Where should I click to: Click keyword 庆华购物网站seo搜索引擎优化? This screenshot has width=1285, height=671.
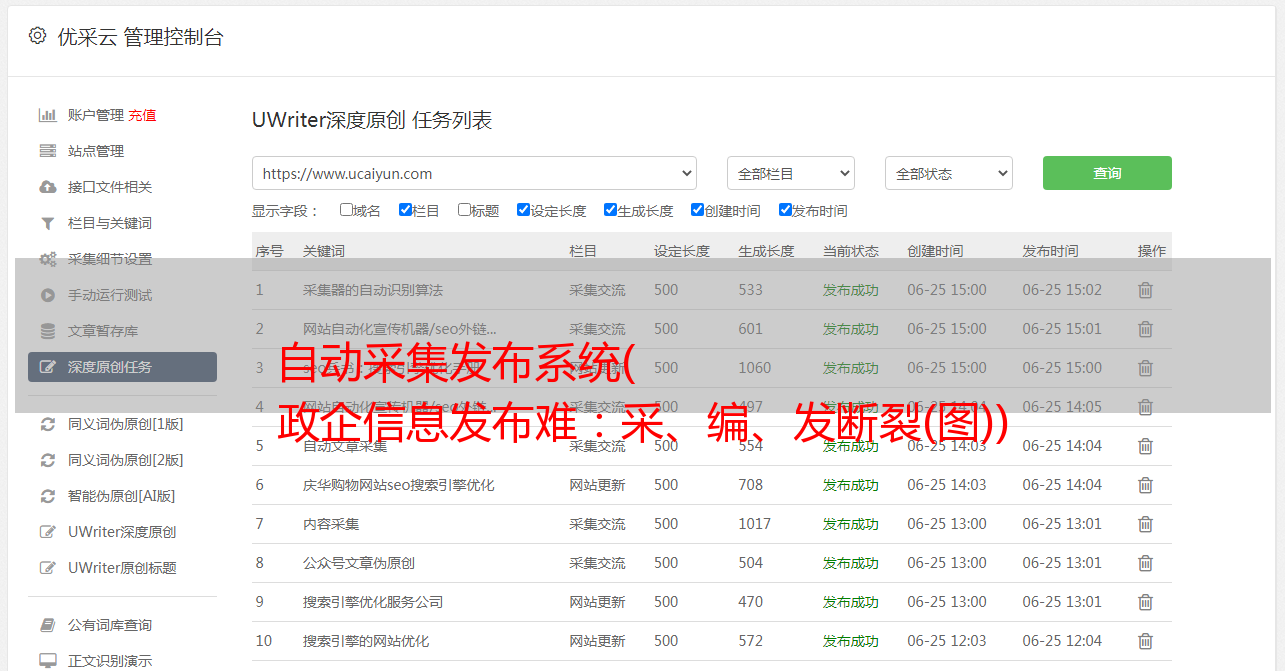click(399, 485)
